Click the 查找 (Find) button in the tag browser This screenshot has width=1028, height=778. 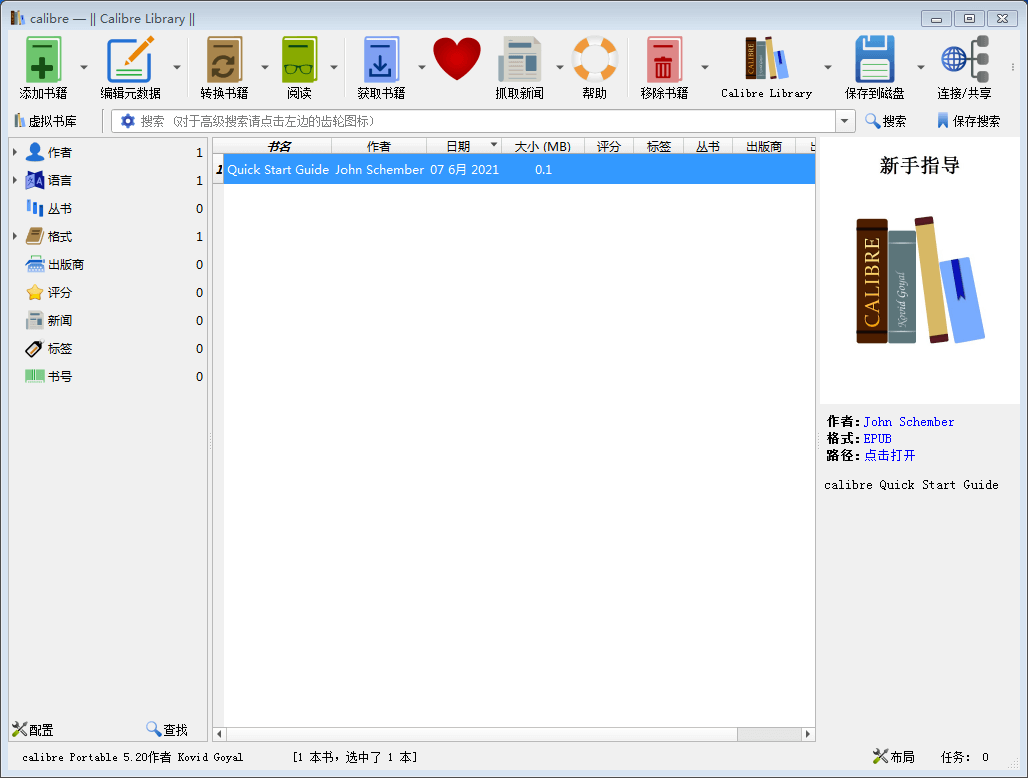[x=167, y=729]
